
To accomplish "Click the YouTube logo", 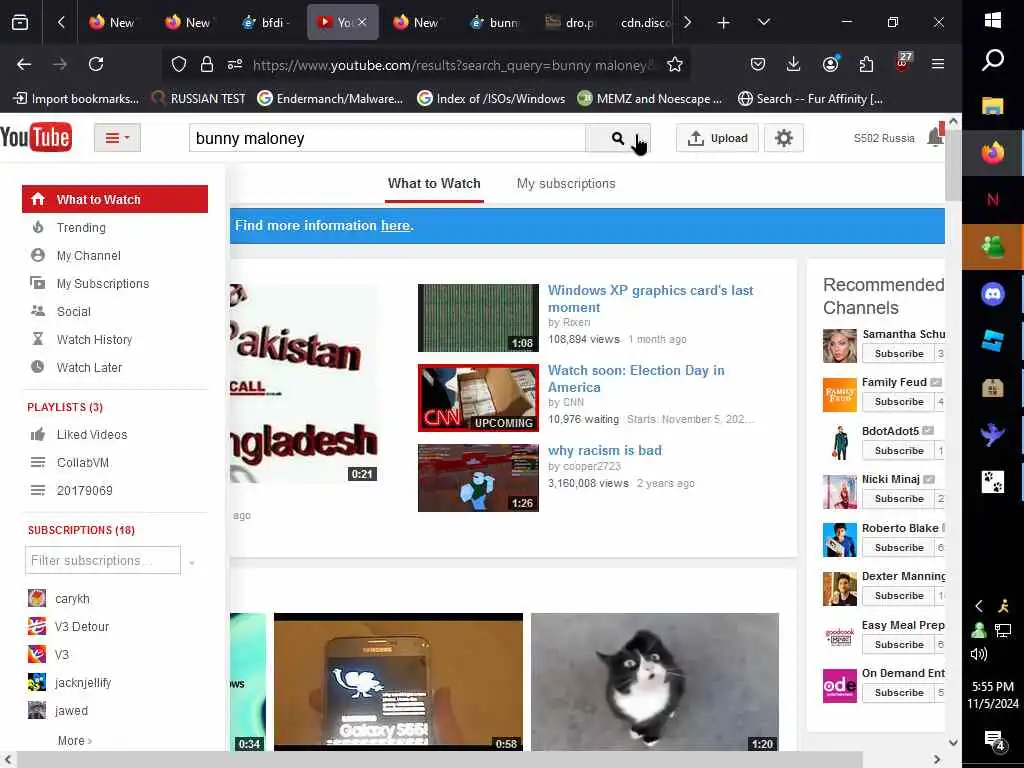I will 36,138.
